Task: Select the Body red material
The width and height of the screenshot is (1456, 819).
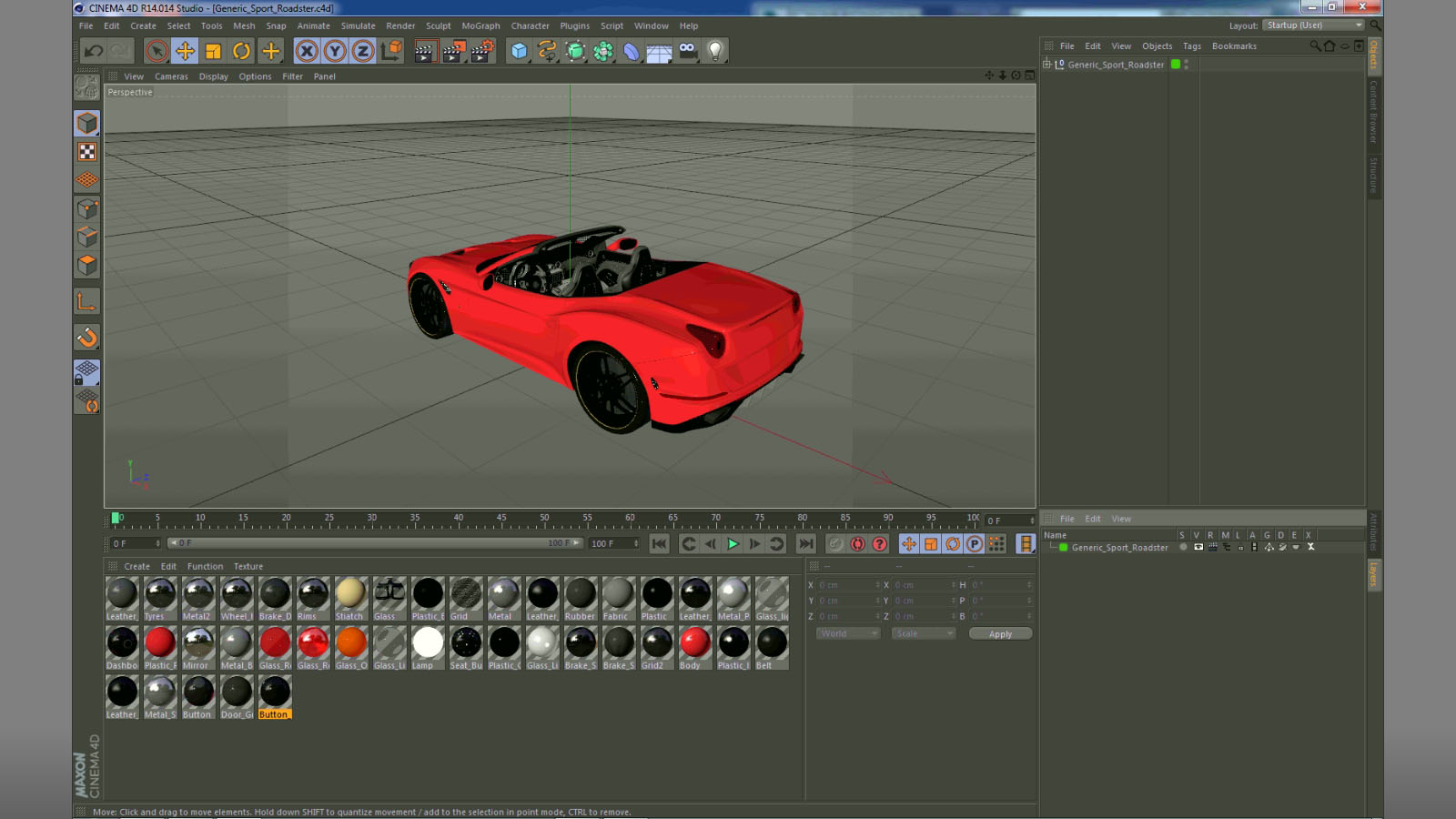Action: pyautogui.click(x=694, y=648)
